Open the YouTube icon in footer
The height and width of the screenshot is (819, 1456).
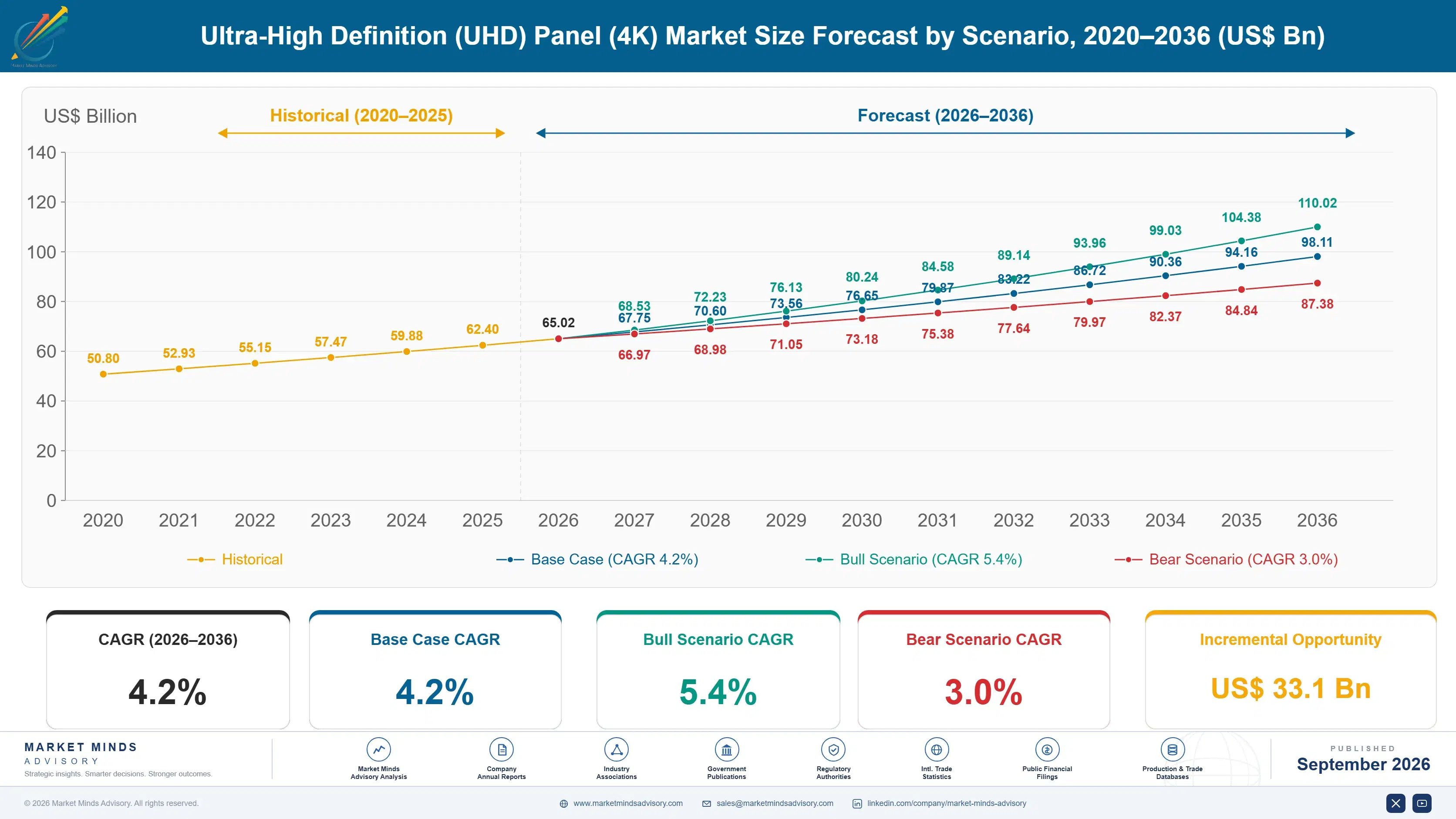[1422, 803]
